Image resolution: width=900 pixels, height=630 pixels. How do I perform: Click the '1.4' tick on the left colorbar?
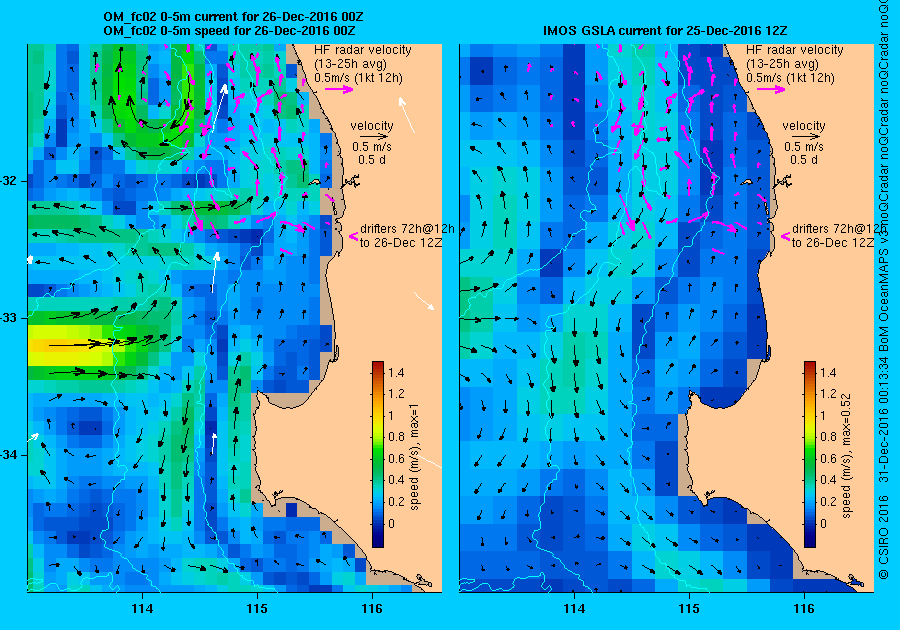click(396, 373)
